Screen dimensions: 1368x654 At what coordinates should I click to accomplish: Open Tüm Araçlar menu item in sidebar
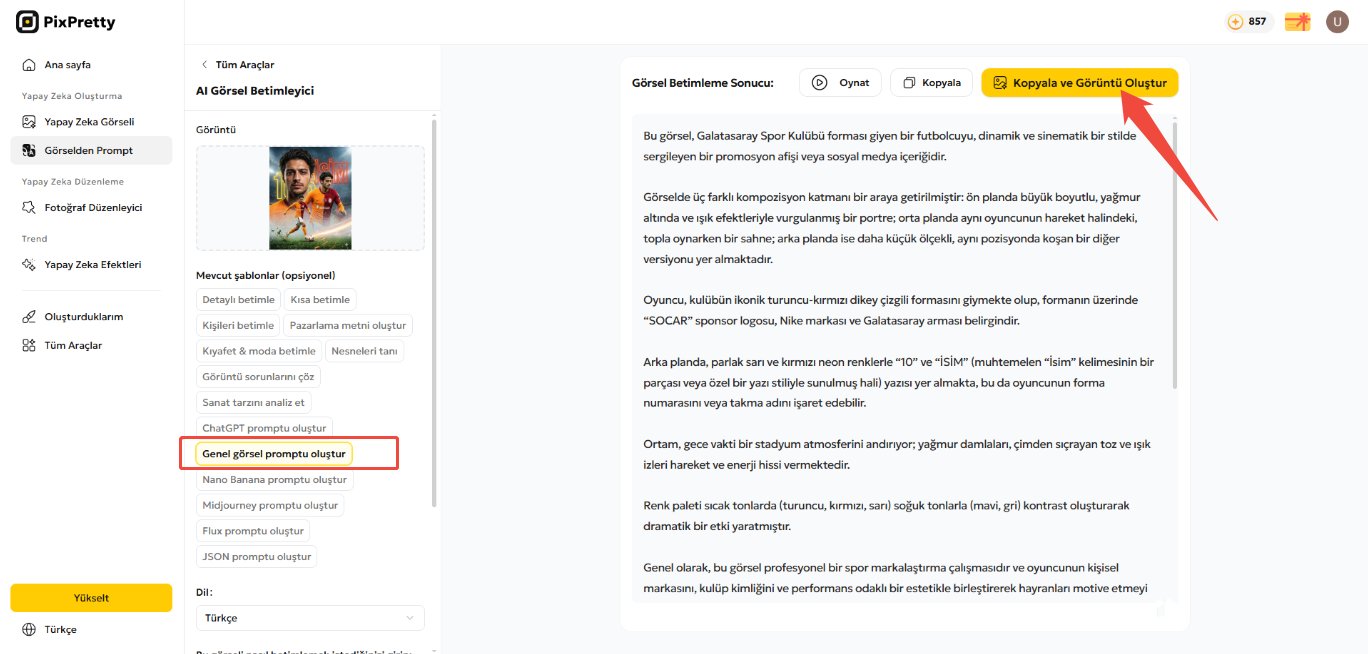click(91, 346)
